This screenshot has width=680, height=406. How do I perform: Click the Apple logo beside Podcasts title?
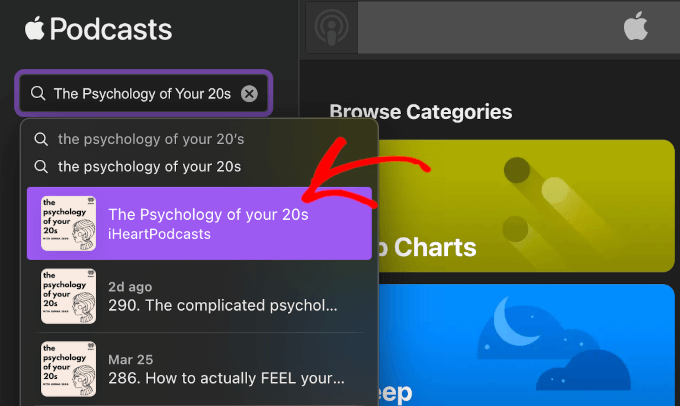36,30
